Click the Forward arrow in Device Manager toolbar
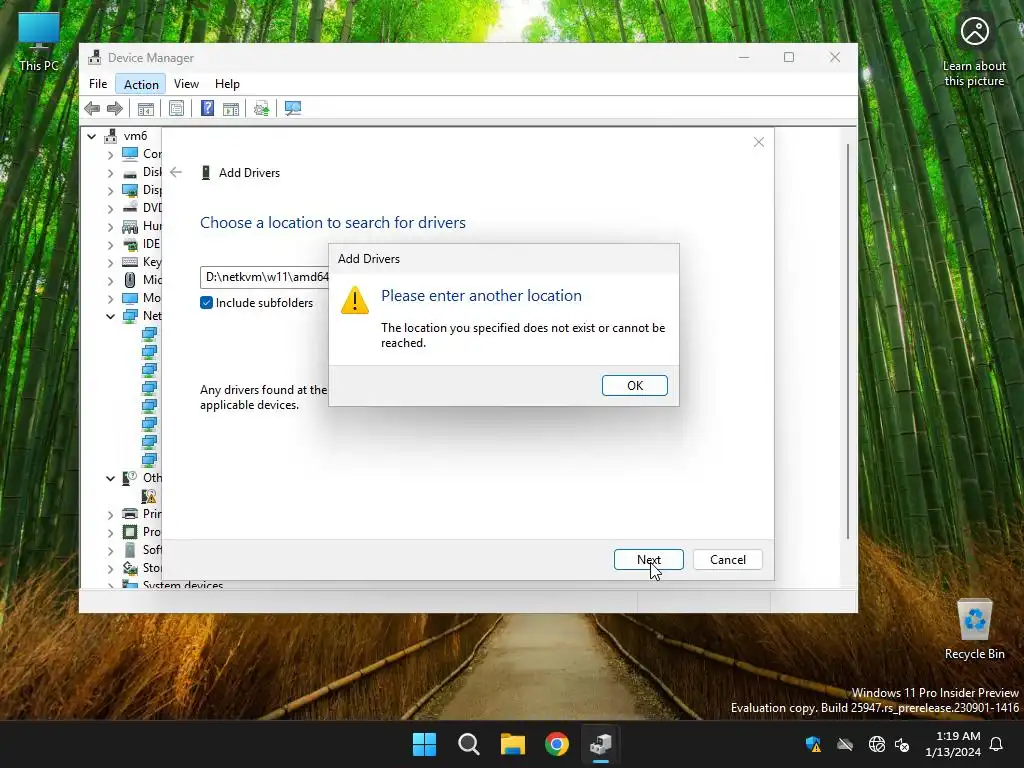This screenshot has width=1024, height=768. coord(115,108)
